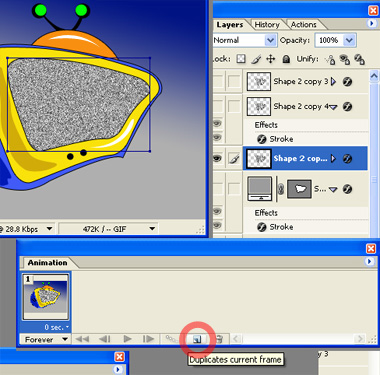Select animation frame 1 thumbnail
Viewport: 380px width, 375px height.
coord(45,297)
